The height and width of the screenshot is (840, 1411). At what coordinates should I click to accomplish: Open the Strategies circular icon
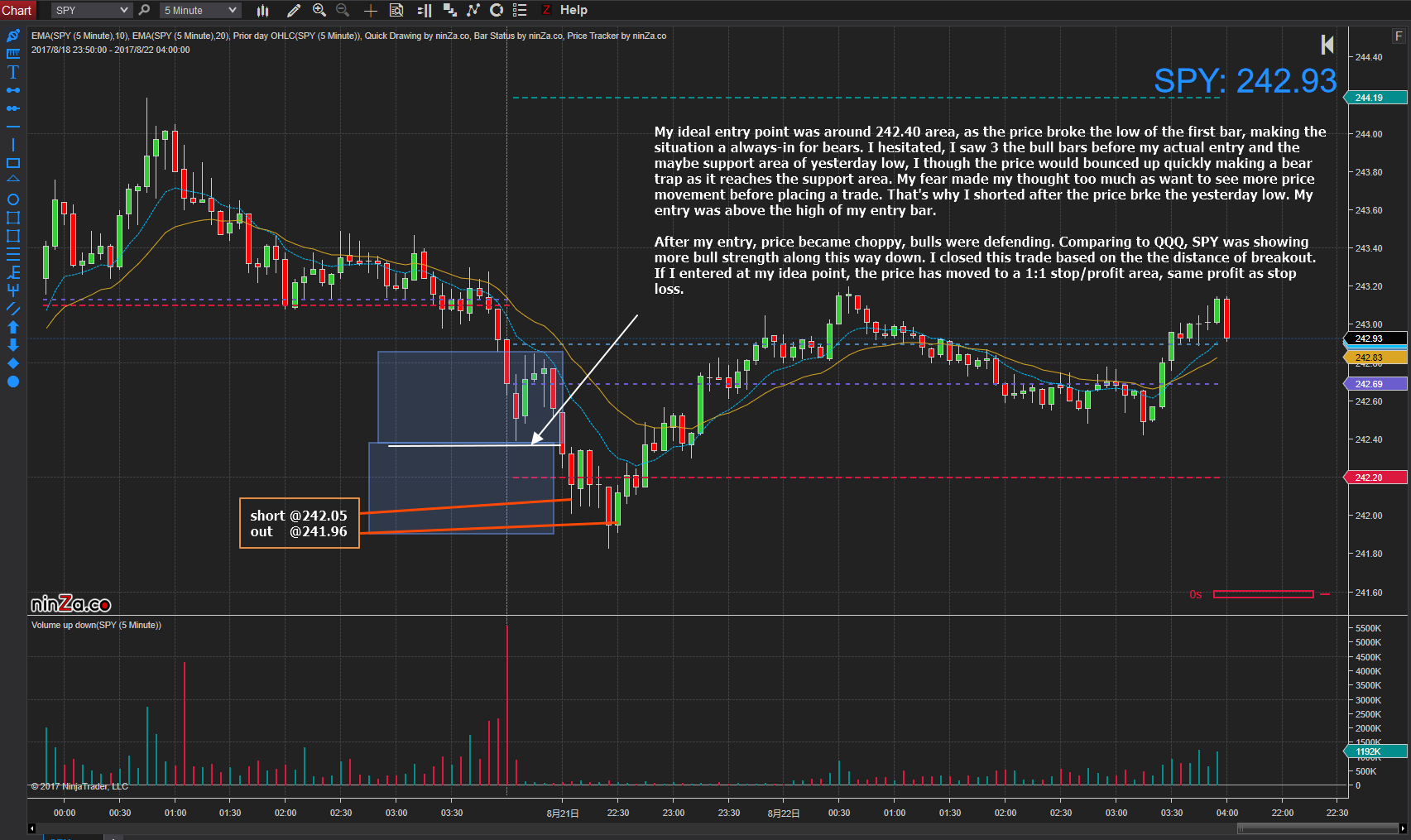pyautogui.click(x=497, y=10)
